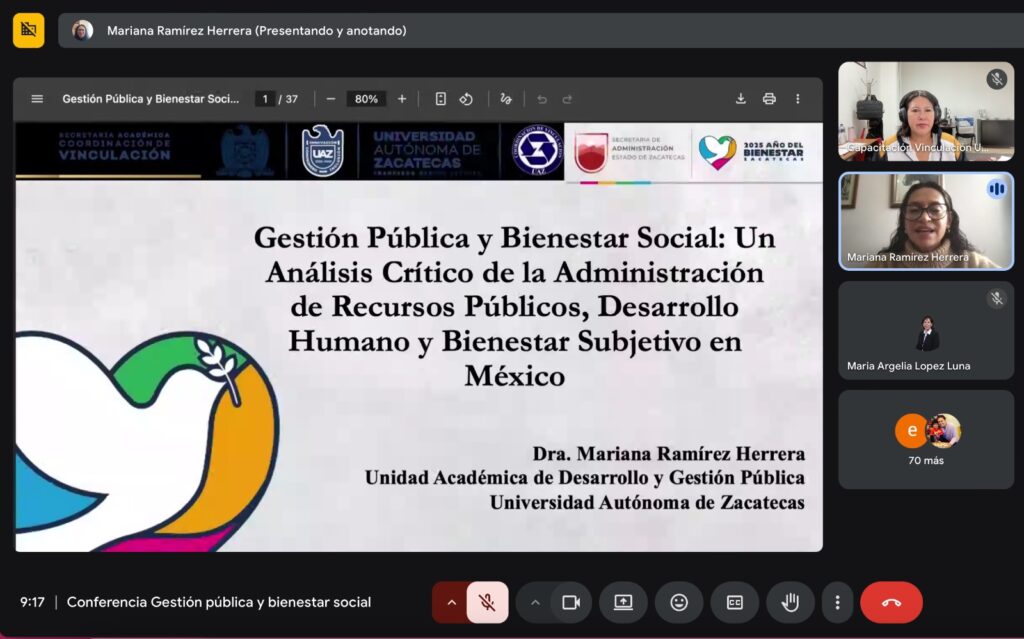This screenshot has width=1024, height=639.
Task: Rotate the PDF document counterclockwise
Action: point(466,99)
